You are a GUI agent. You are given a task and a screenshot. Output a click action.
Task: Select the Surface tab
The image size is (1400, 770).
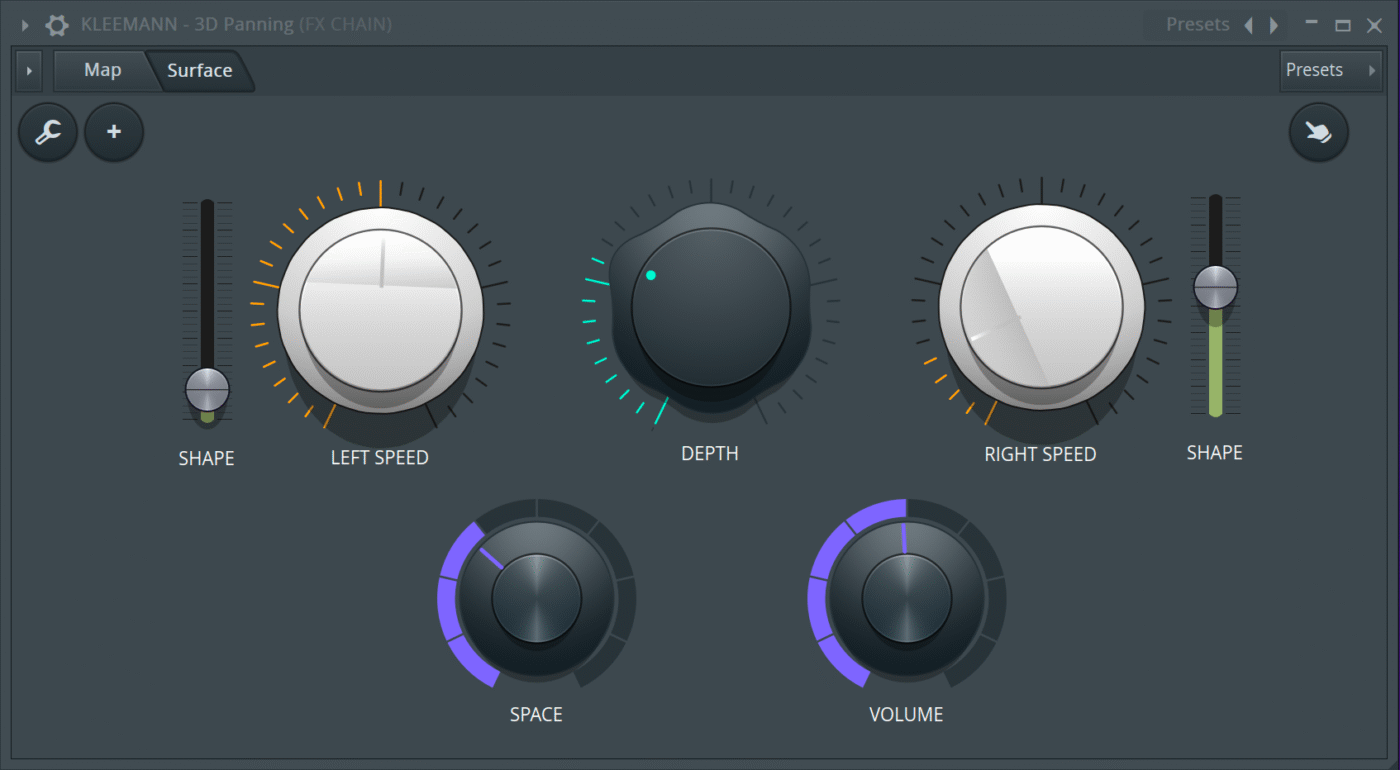pyautogui.click(x=199, y=71)
